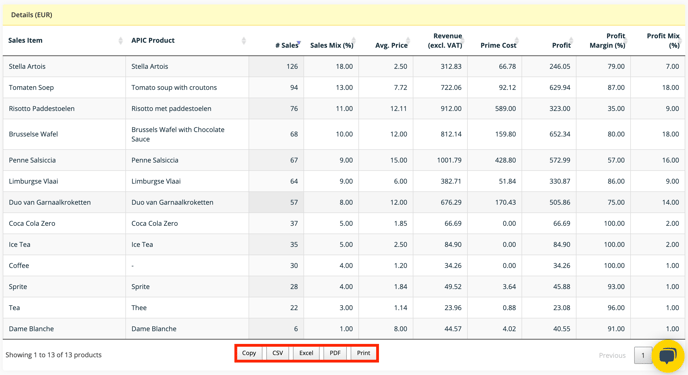Sort by Profit Mix (%) header
This screenshot has height=375, width=688.
663,40
